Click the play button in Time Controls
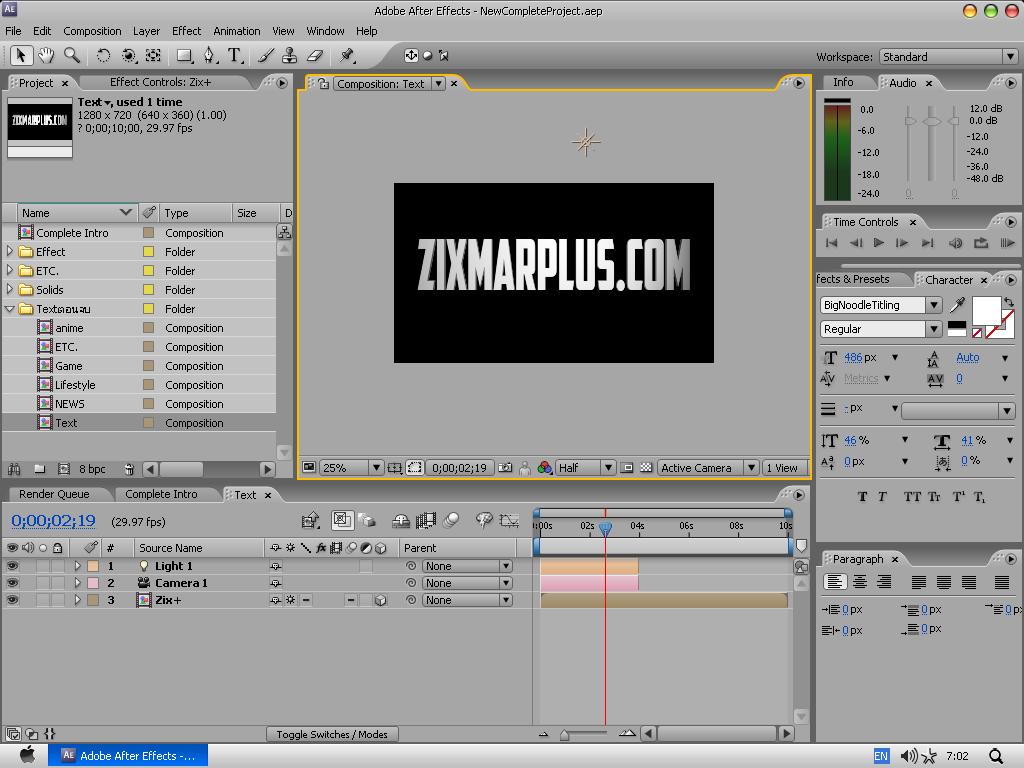The image size is (1024, 768). [879, 243]
